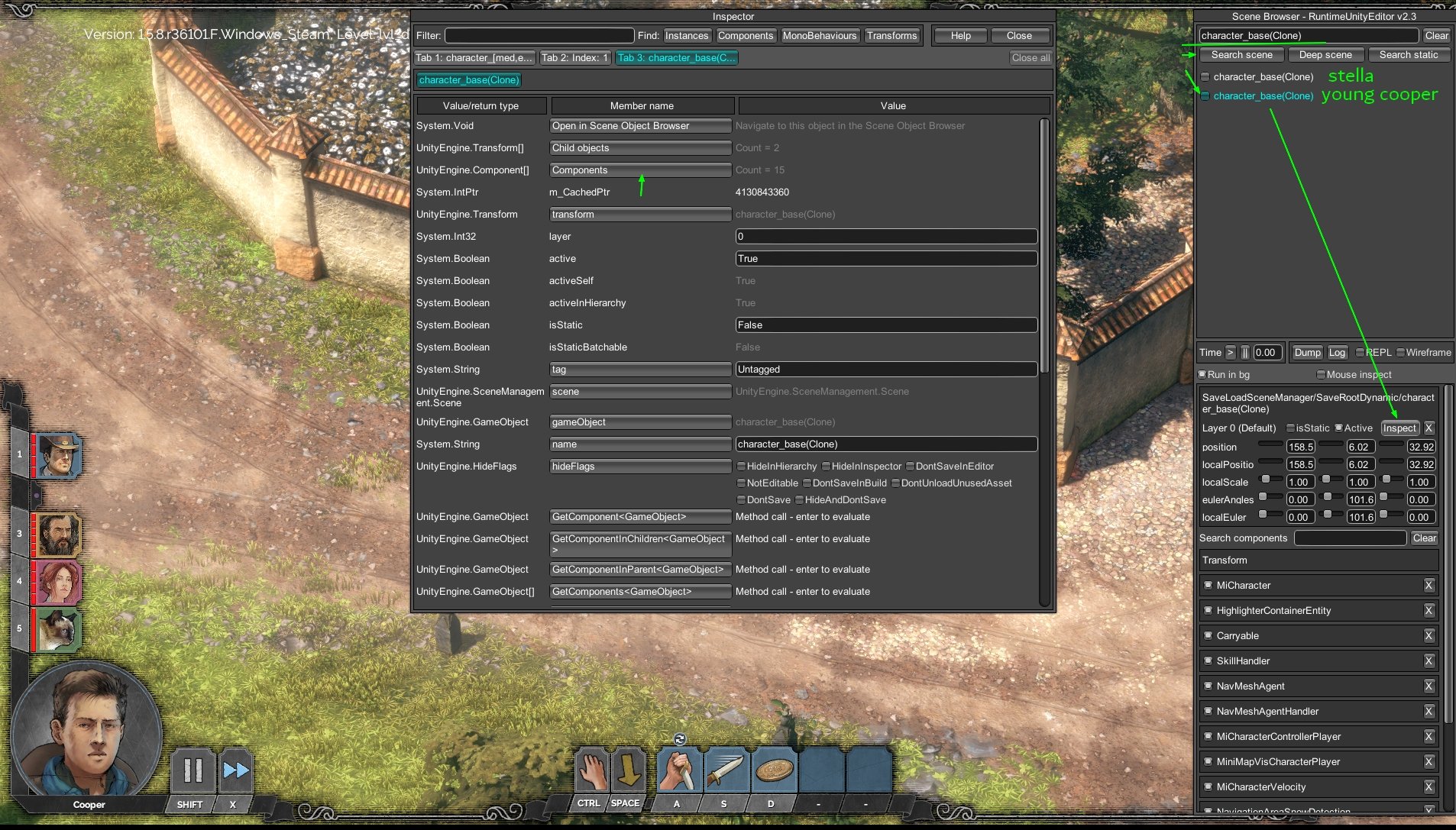This screenshot has height=830, width=1456.
Task: Open the gameObject member
Action: click(x=640, y=422)
